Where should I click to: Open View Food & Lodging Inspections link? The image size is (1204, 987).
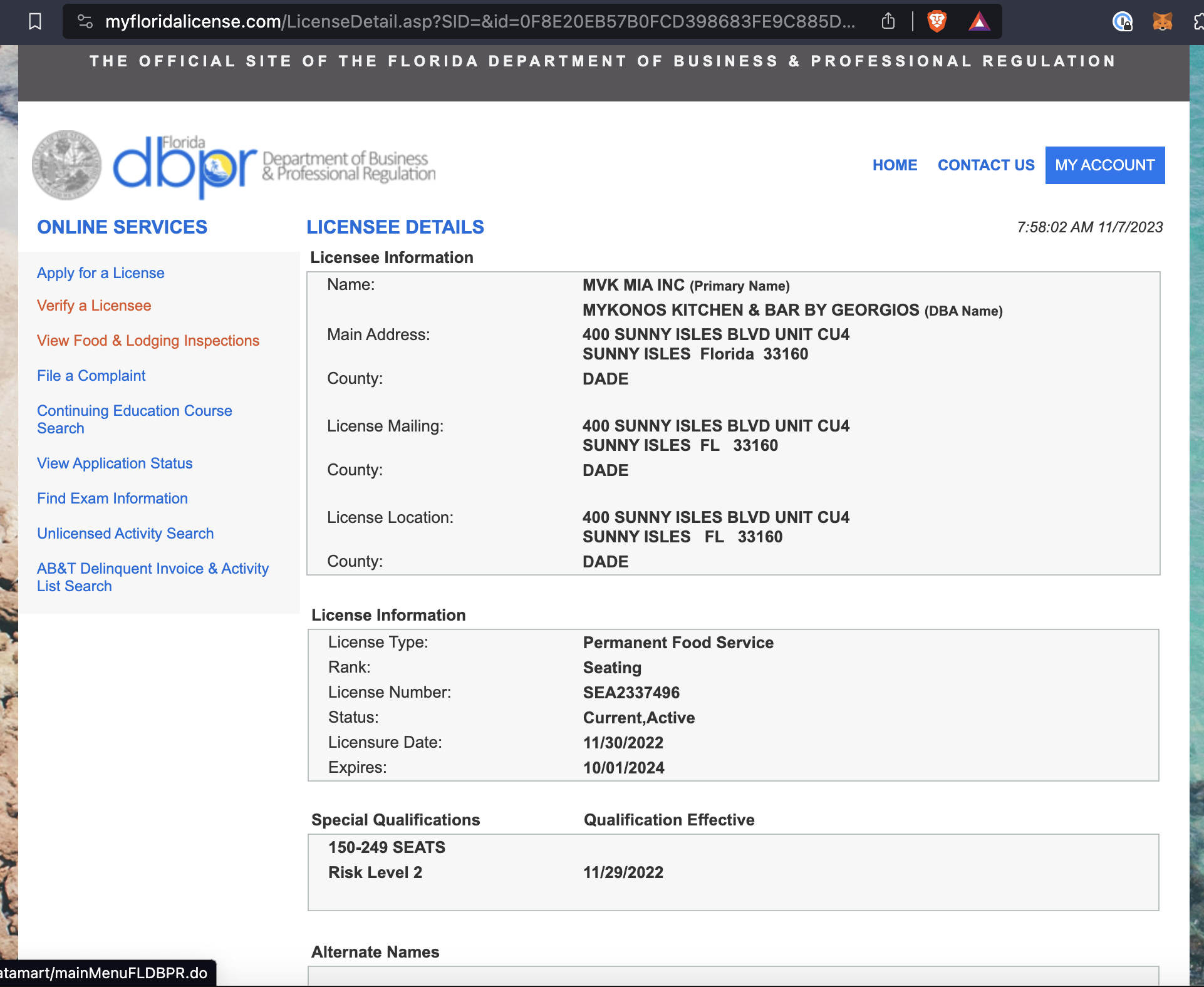point(148,341)
